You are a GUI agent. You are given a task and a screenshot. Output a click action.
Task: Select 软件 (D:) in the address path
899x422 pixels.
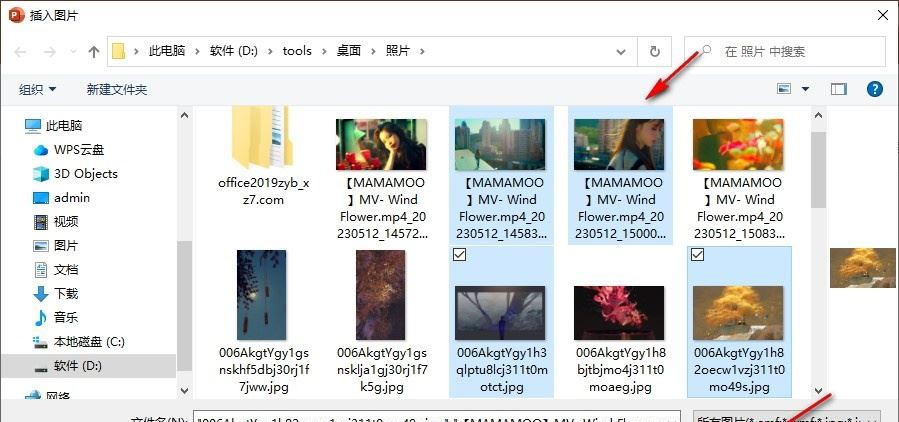point(233,51)
